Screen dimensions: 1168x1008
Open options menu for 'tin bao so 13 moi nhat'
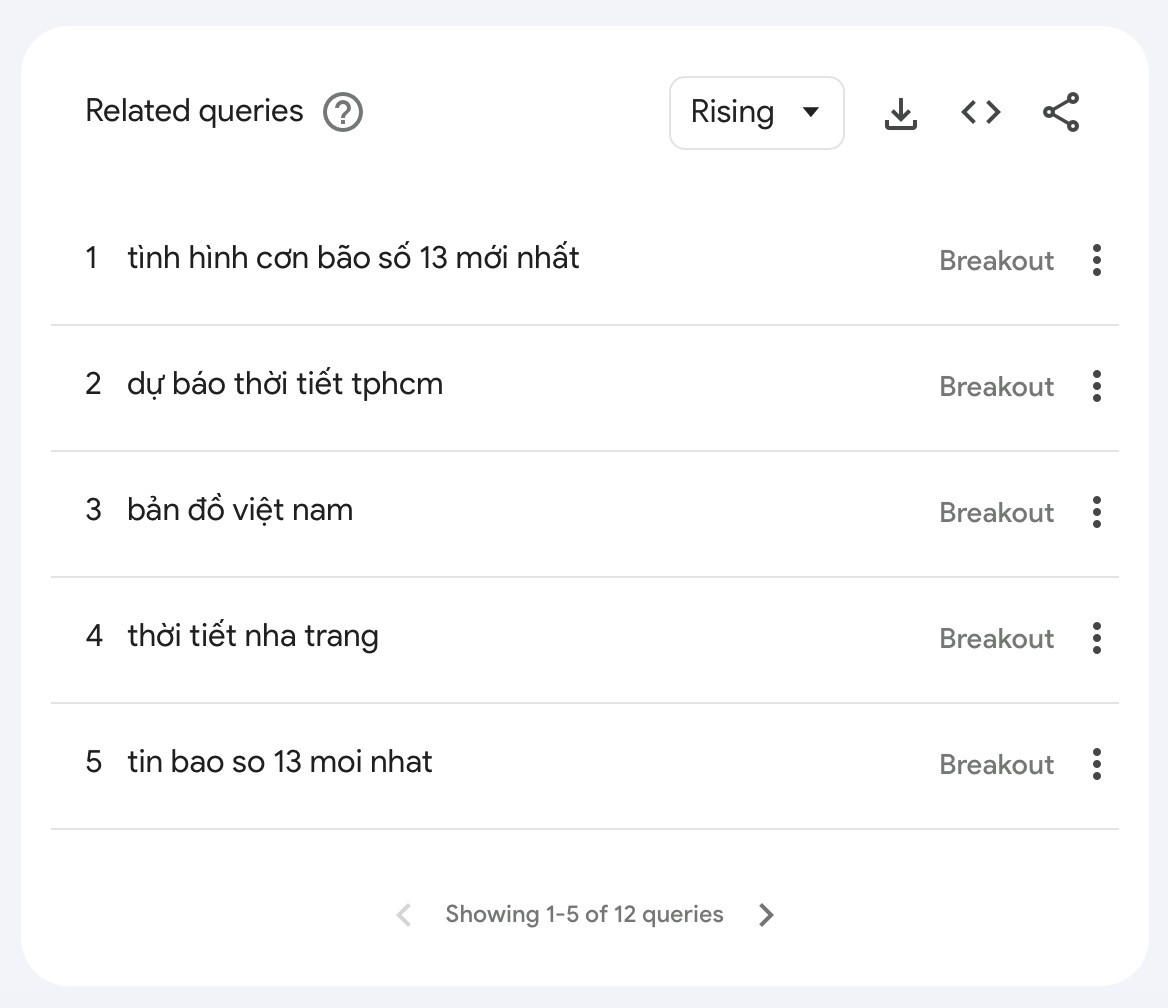pos(1096,764)
